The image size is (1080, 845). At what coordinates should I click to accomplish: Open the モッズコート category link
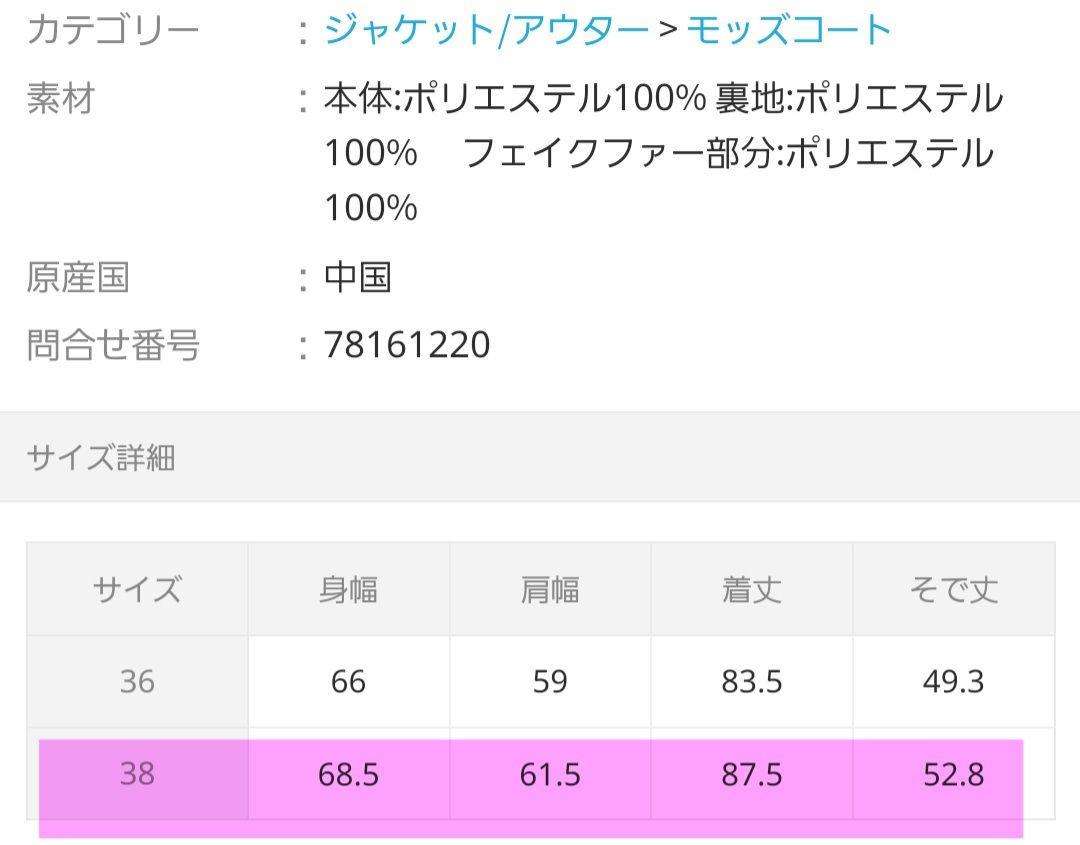(789, 30)
